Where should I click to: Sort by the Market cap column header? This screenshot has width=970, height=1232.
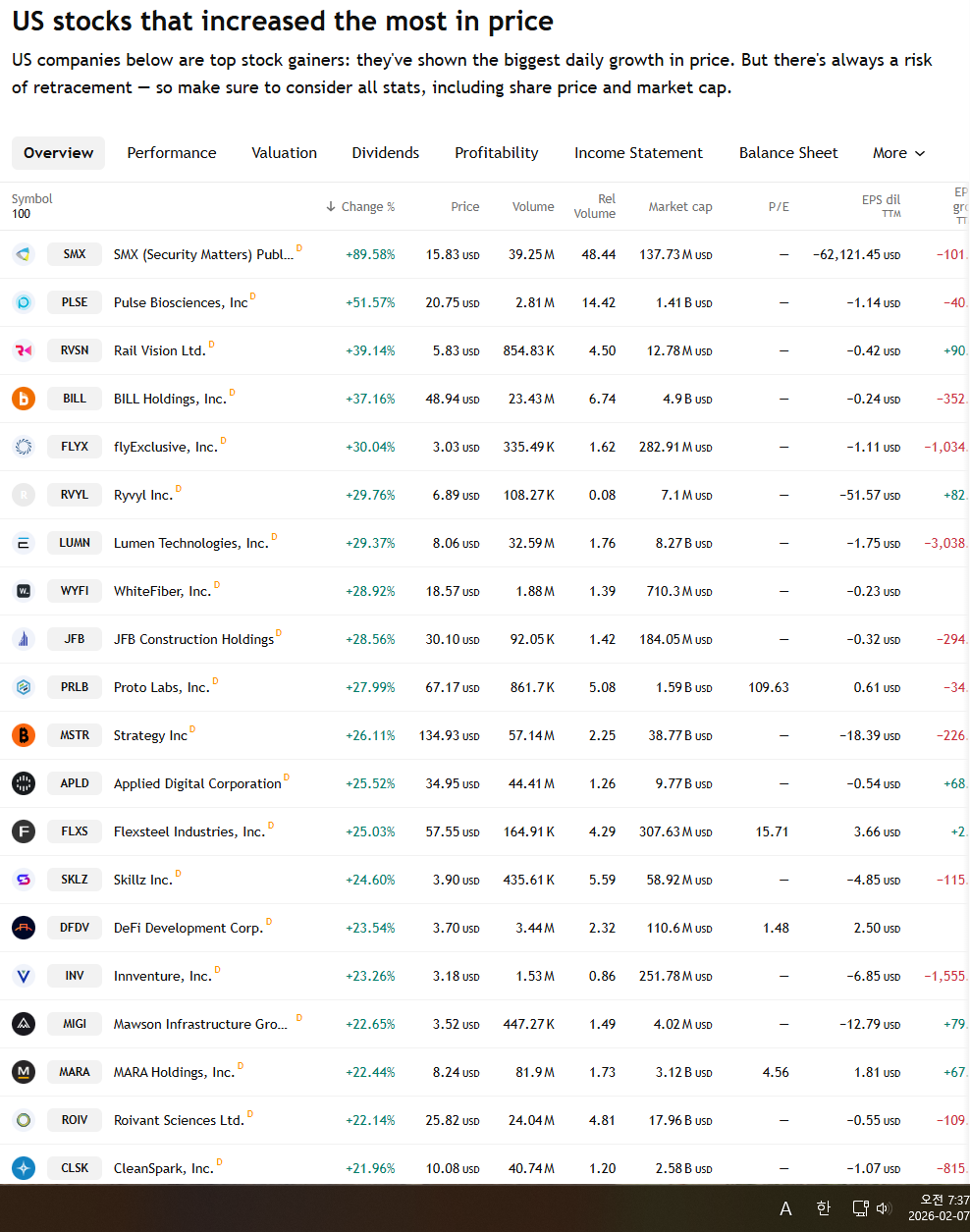680,207
